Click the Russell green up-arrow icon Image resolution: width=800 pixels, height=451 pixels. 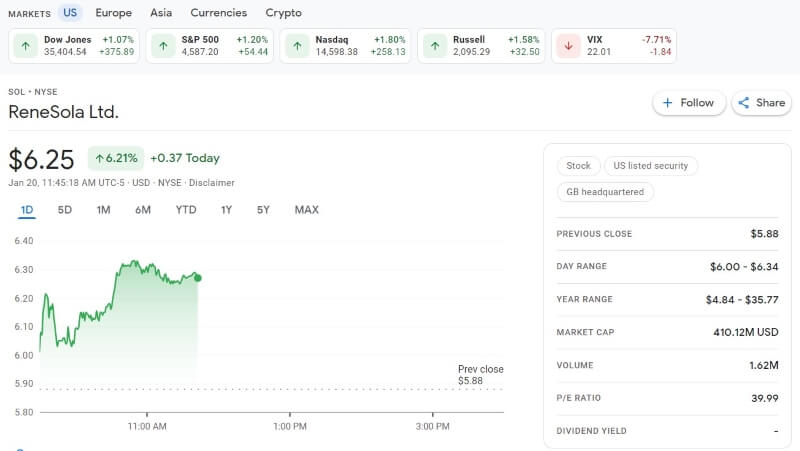(x=435, y=46)
